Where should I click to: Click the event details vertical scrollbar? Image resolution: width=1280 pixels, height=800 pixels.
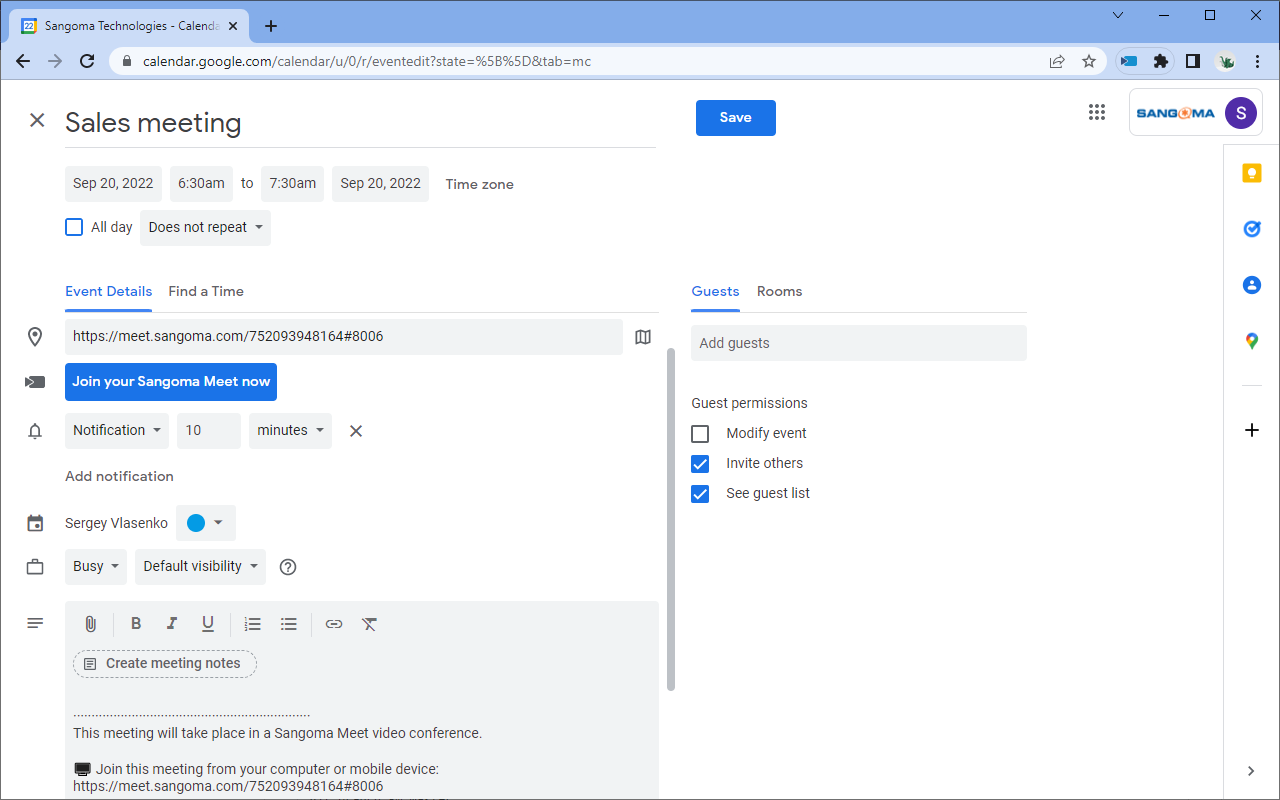pos(671,519)
